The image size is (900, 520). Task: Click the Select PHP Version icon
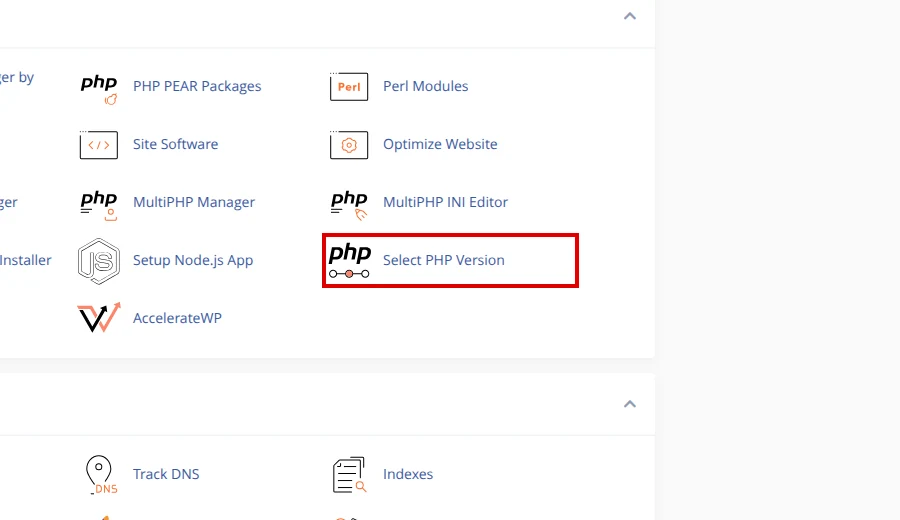tap(350, 260)
